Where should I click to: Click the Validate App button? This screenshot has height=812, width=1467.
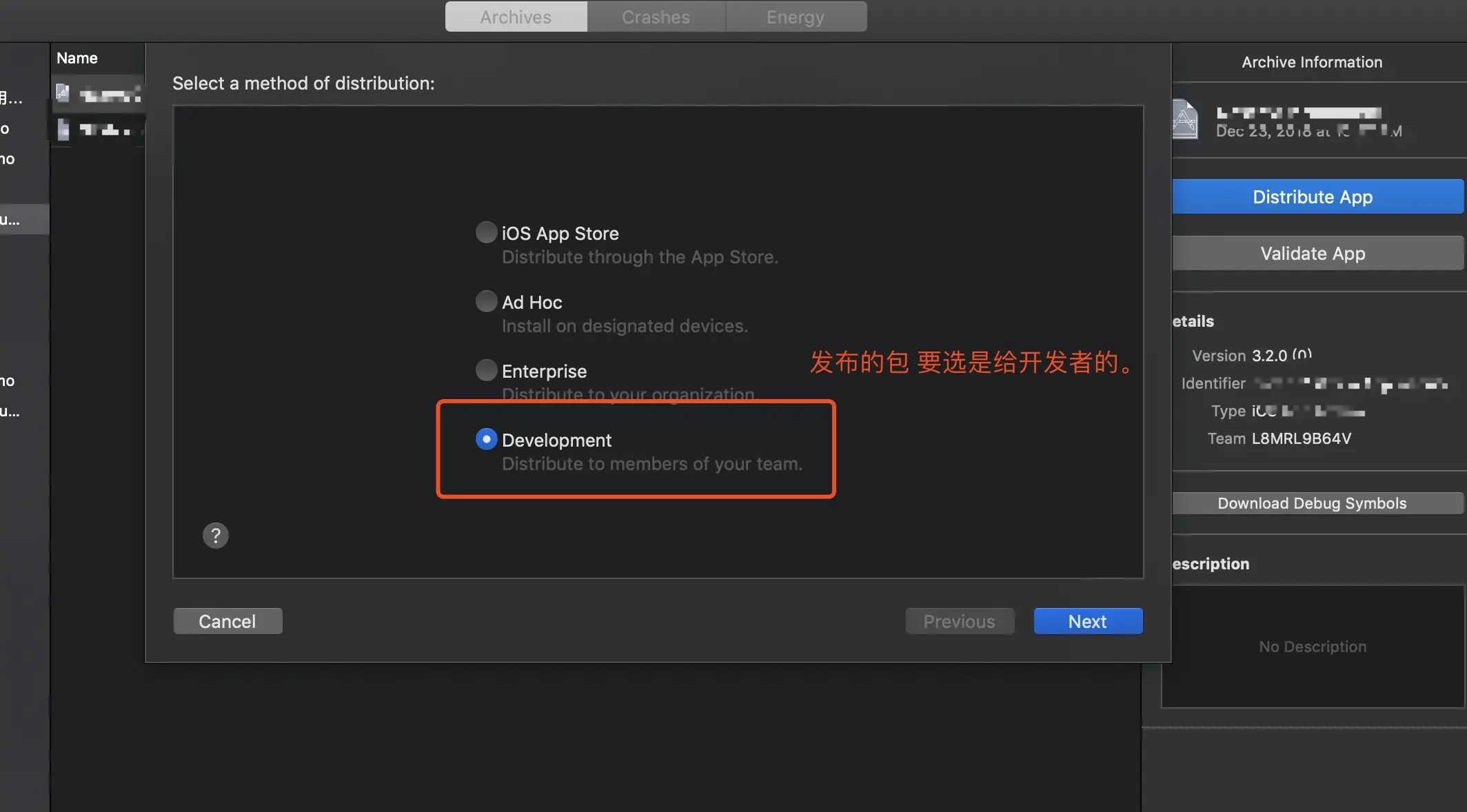[1312, 254]
